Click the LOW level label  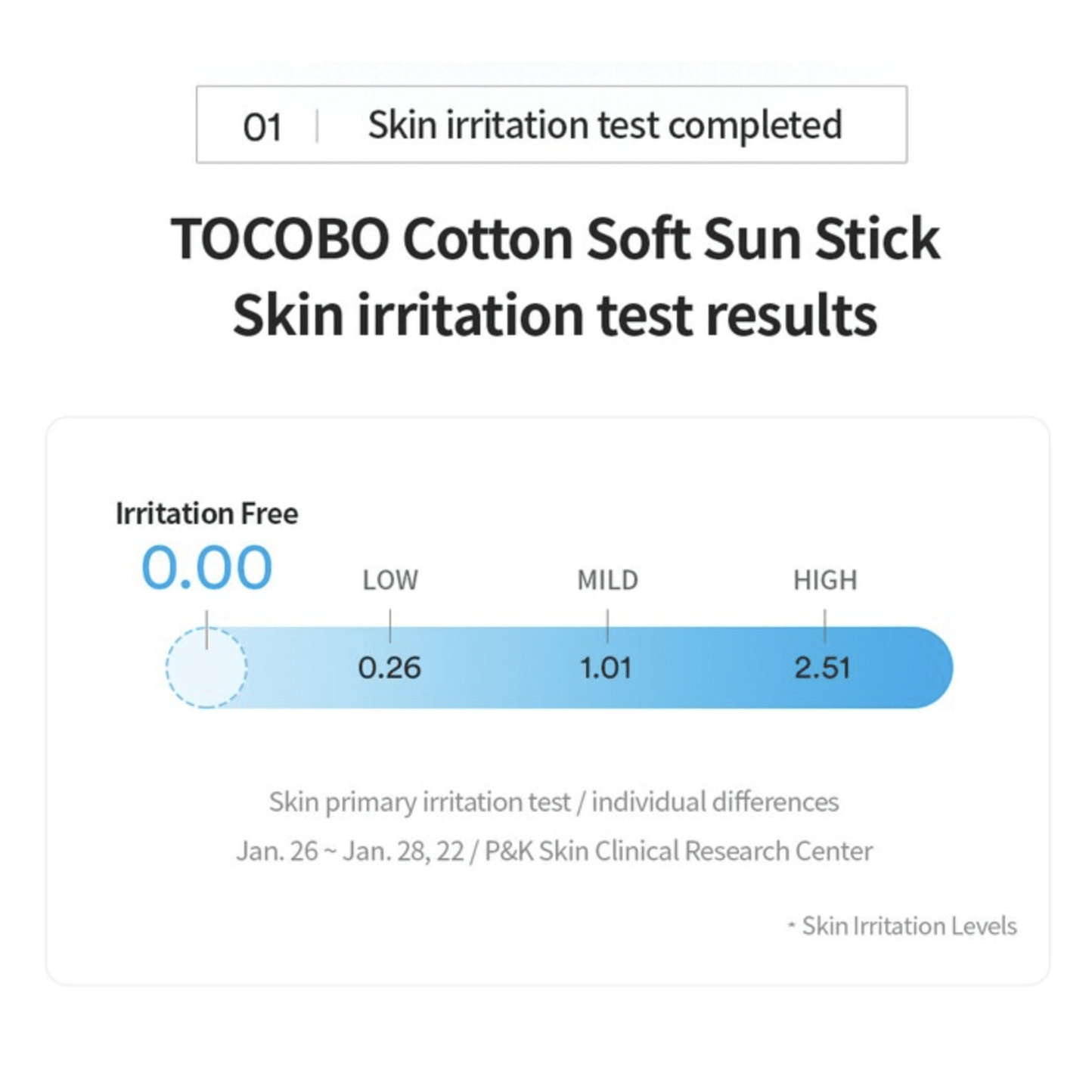pyautogui.click(x=389, y=580)
